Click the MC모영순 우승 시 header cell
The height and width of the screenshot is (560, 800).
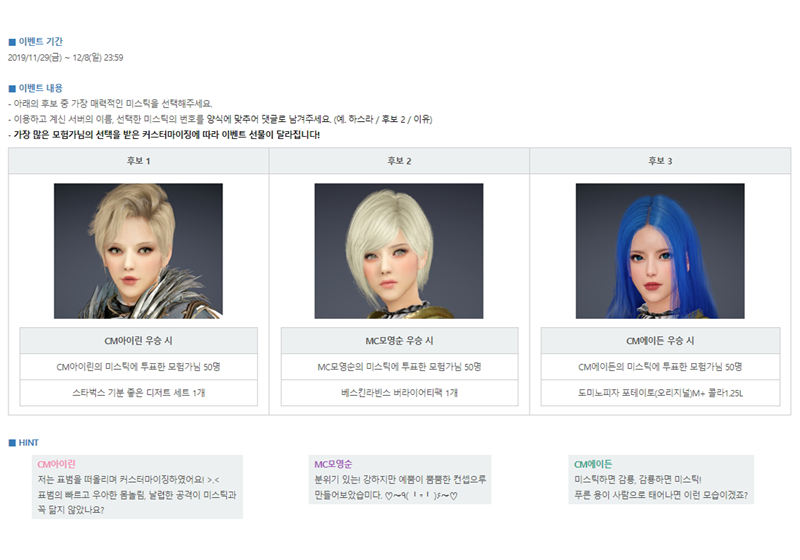pyautogui.click(x=399, y=341)
